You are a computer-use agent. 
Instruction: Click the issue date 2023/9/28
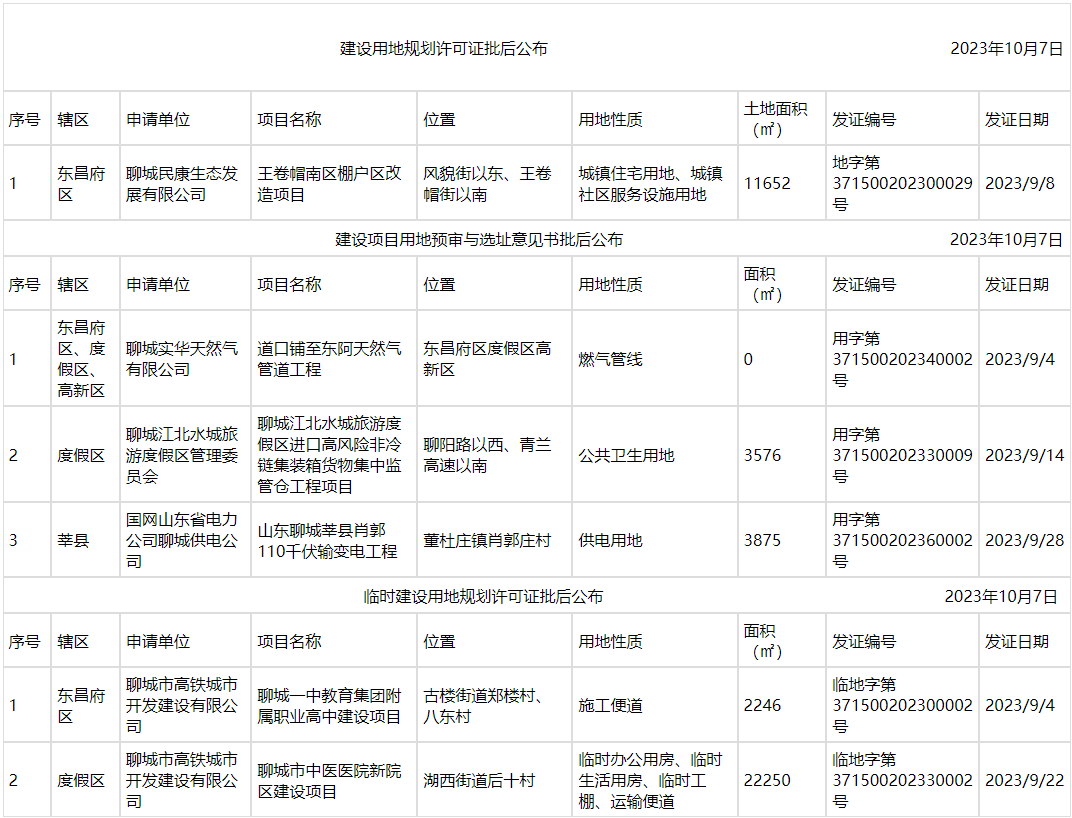[x=1024, y=541]
